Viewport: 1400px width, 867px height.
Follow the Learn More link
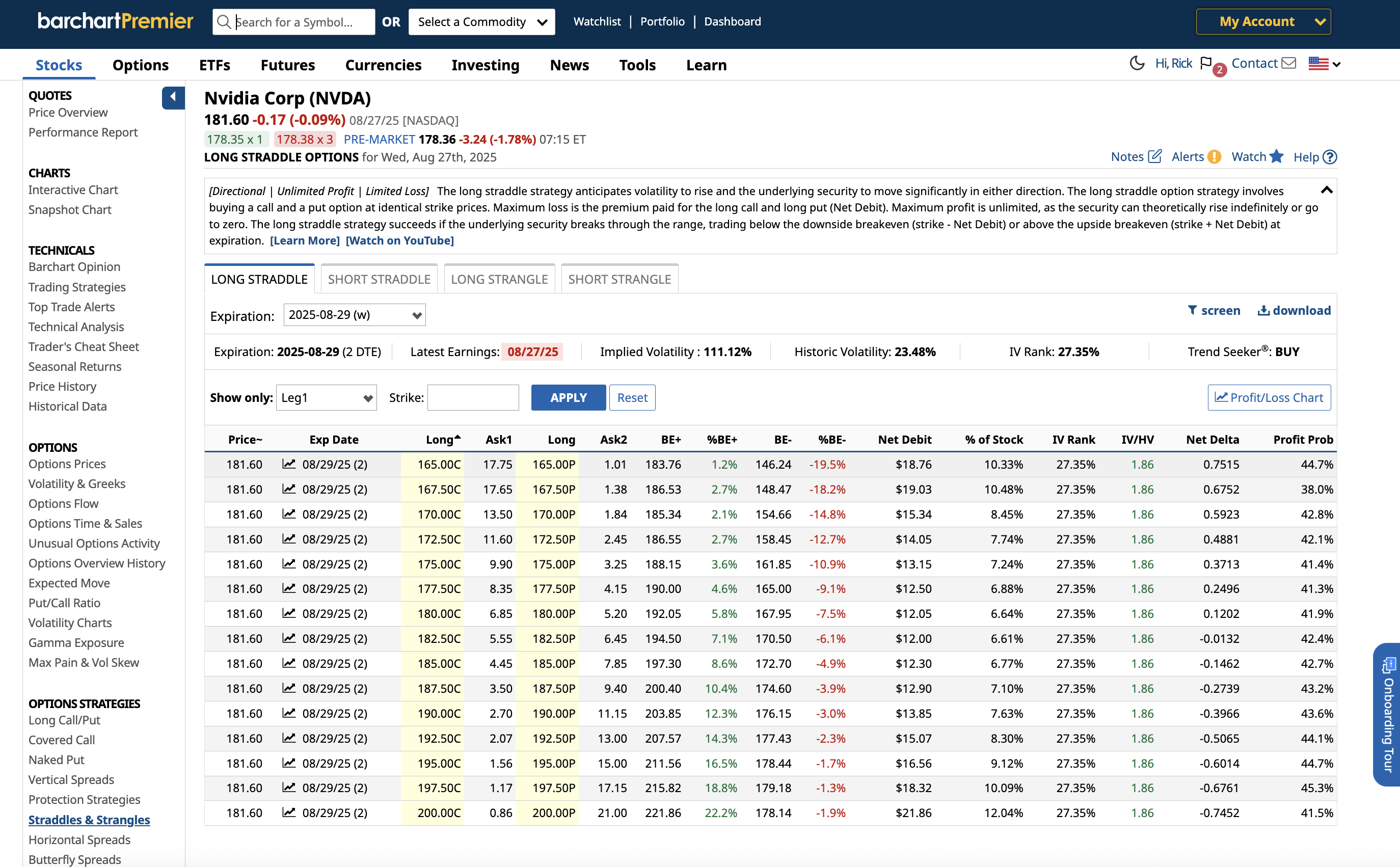pos(305,240)
